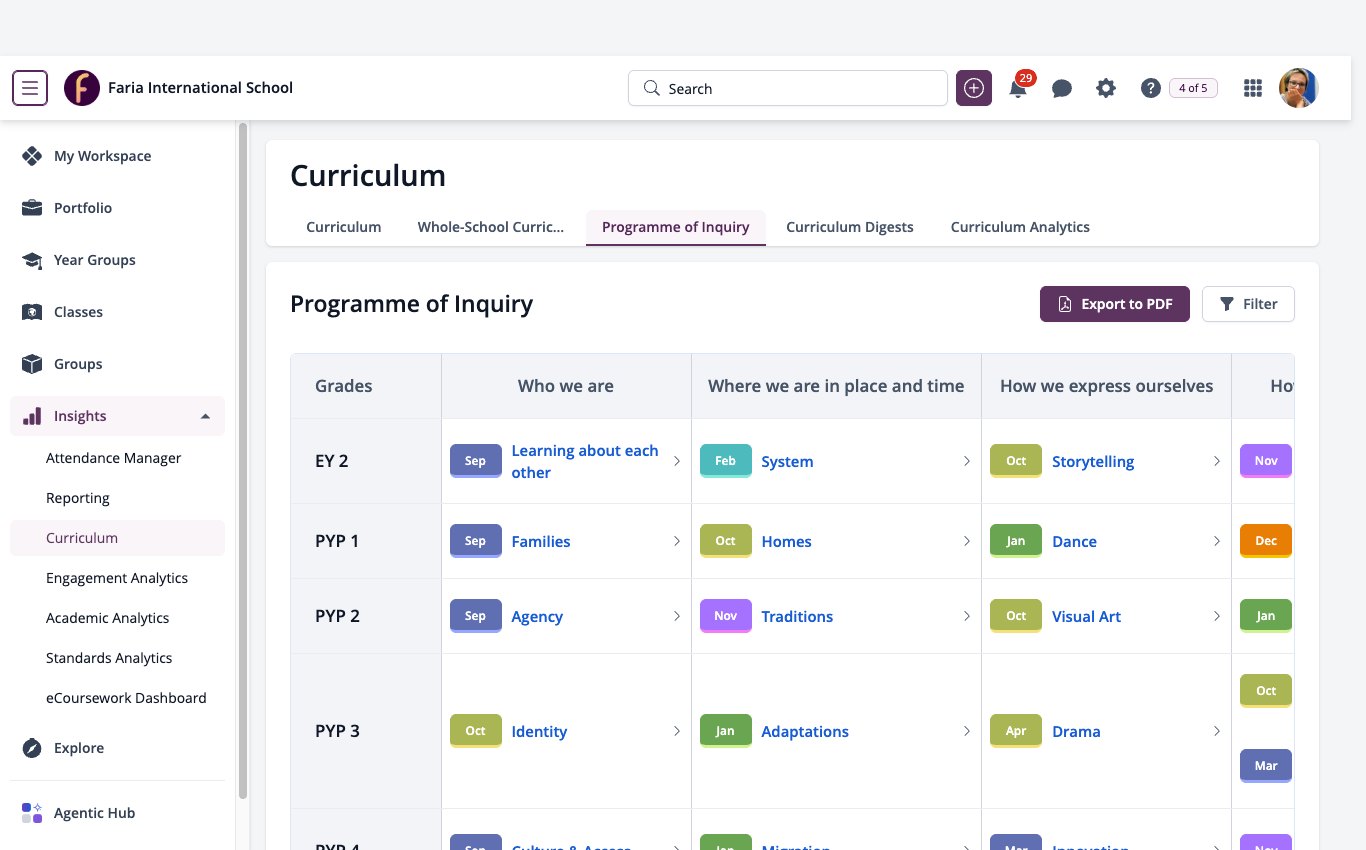Viewport: 1366px width, 850px height.
Task: Open the Traditions unit link
Action: pos(797,616)
